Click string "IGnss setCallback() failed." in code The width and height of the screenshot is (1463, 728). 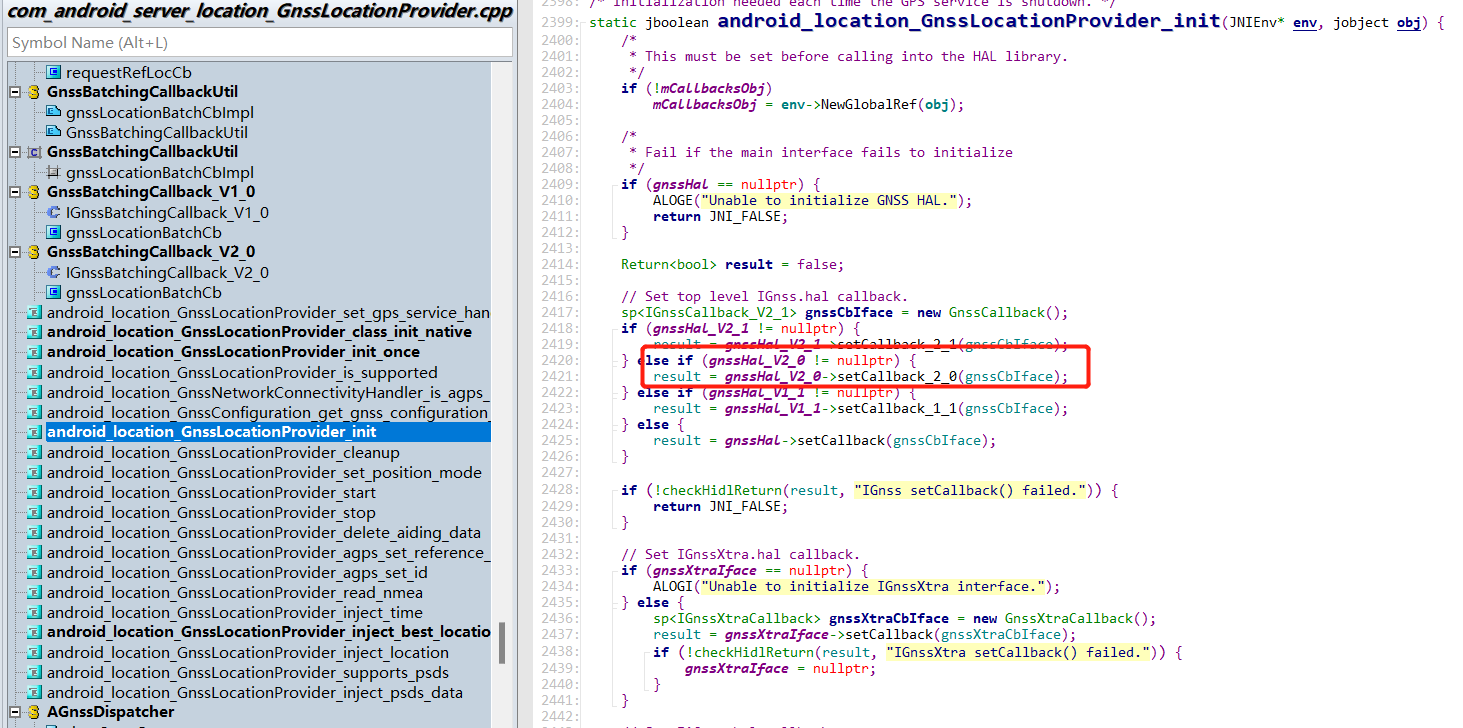pyautogui.click(x=969, y=490)
